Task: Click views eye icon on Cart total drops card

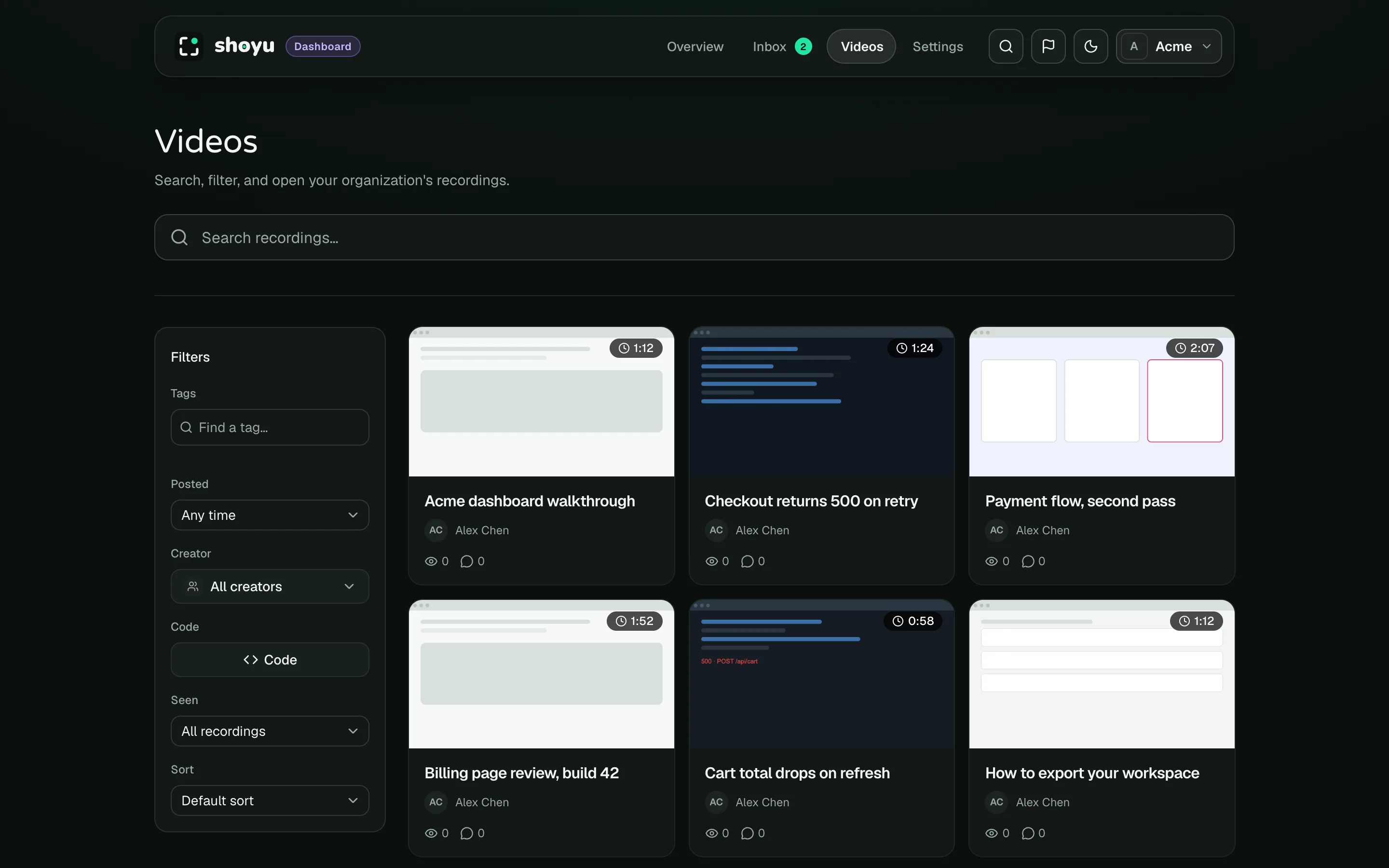Action: click(x=712, y=833)
